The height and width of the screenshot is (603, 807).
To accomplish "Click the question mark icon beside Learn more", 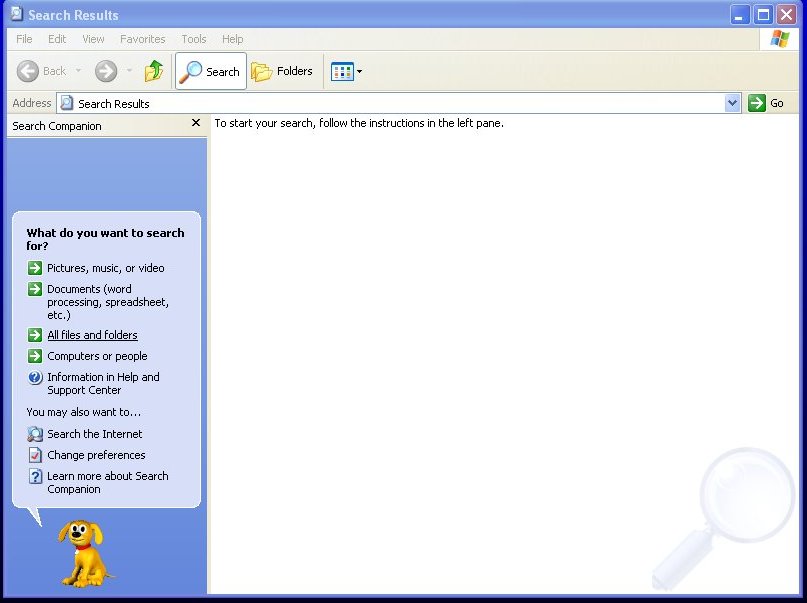I will 35,476.
